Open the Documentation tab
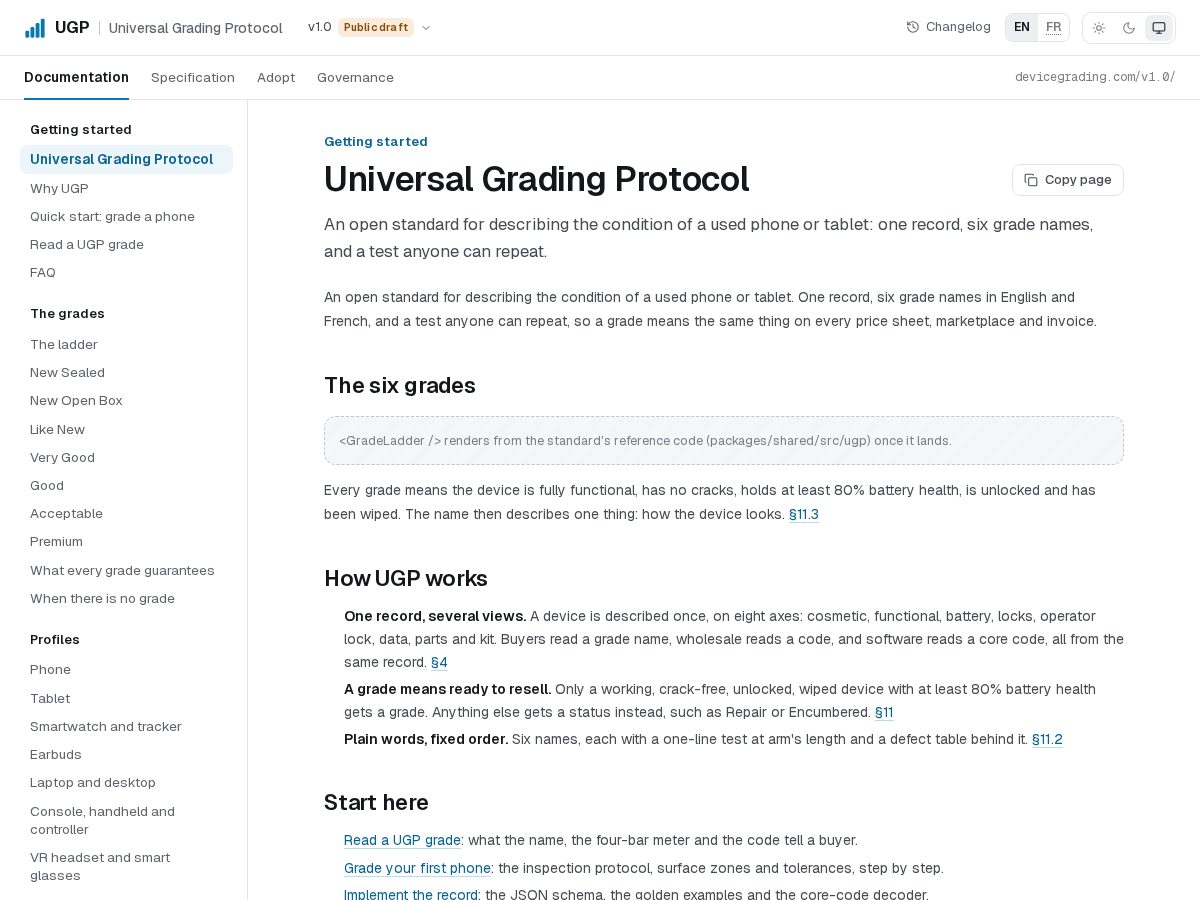Image resolution: width=1200 pixels, height=900 pixels. tap(76, 77)
